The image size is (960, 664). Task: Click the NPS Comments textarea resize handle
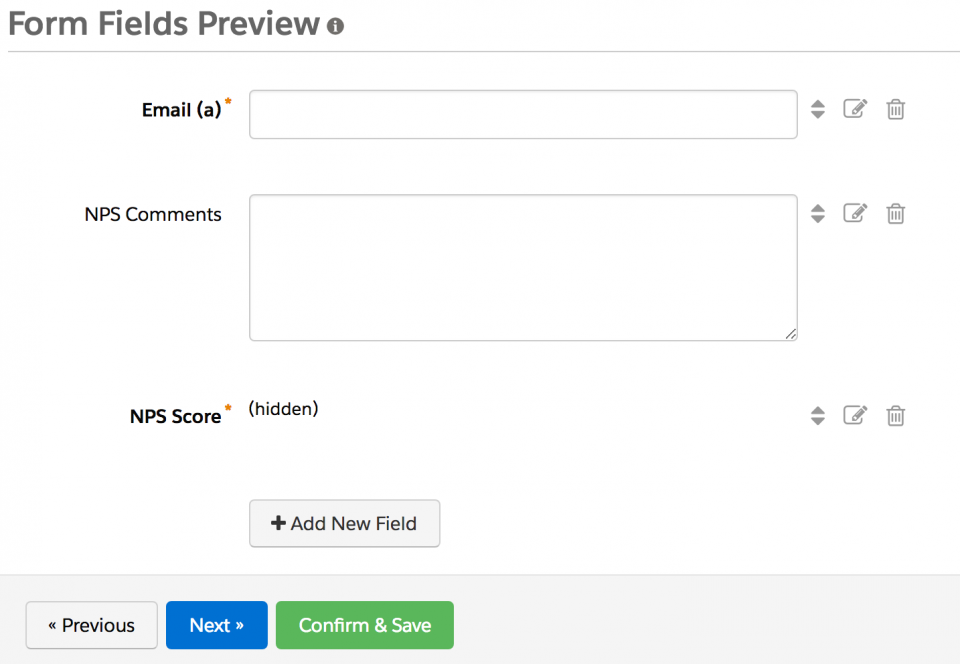pos(791,334)
